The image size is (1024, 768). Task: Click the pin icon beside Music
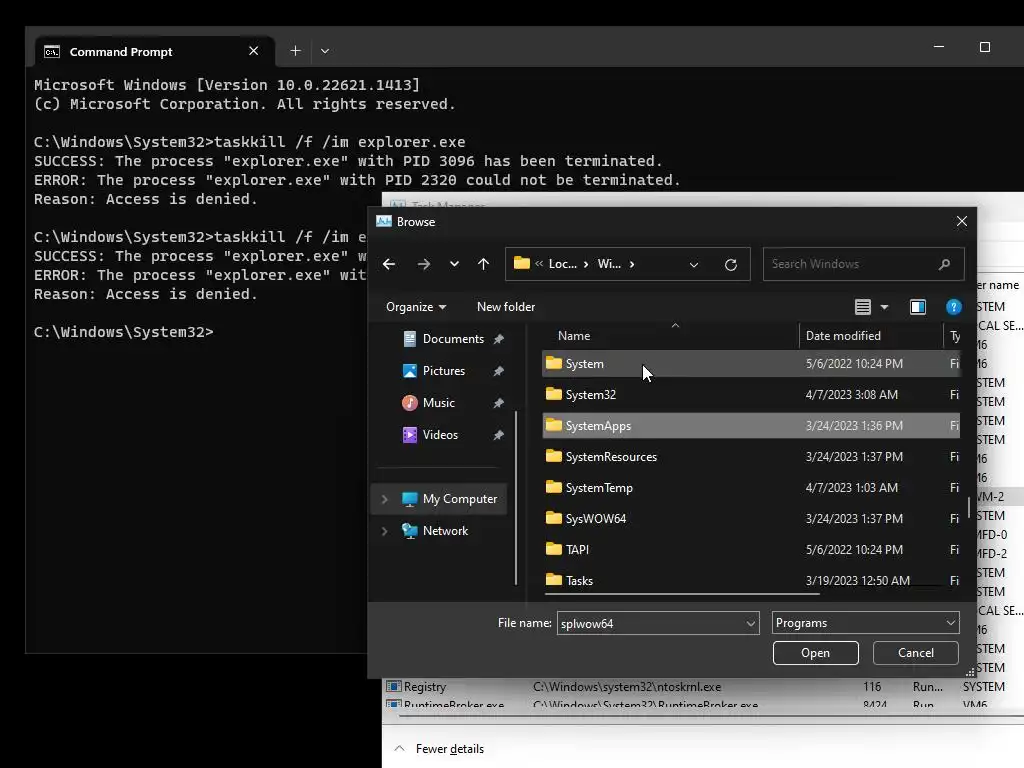(498, 403)
